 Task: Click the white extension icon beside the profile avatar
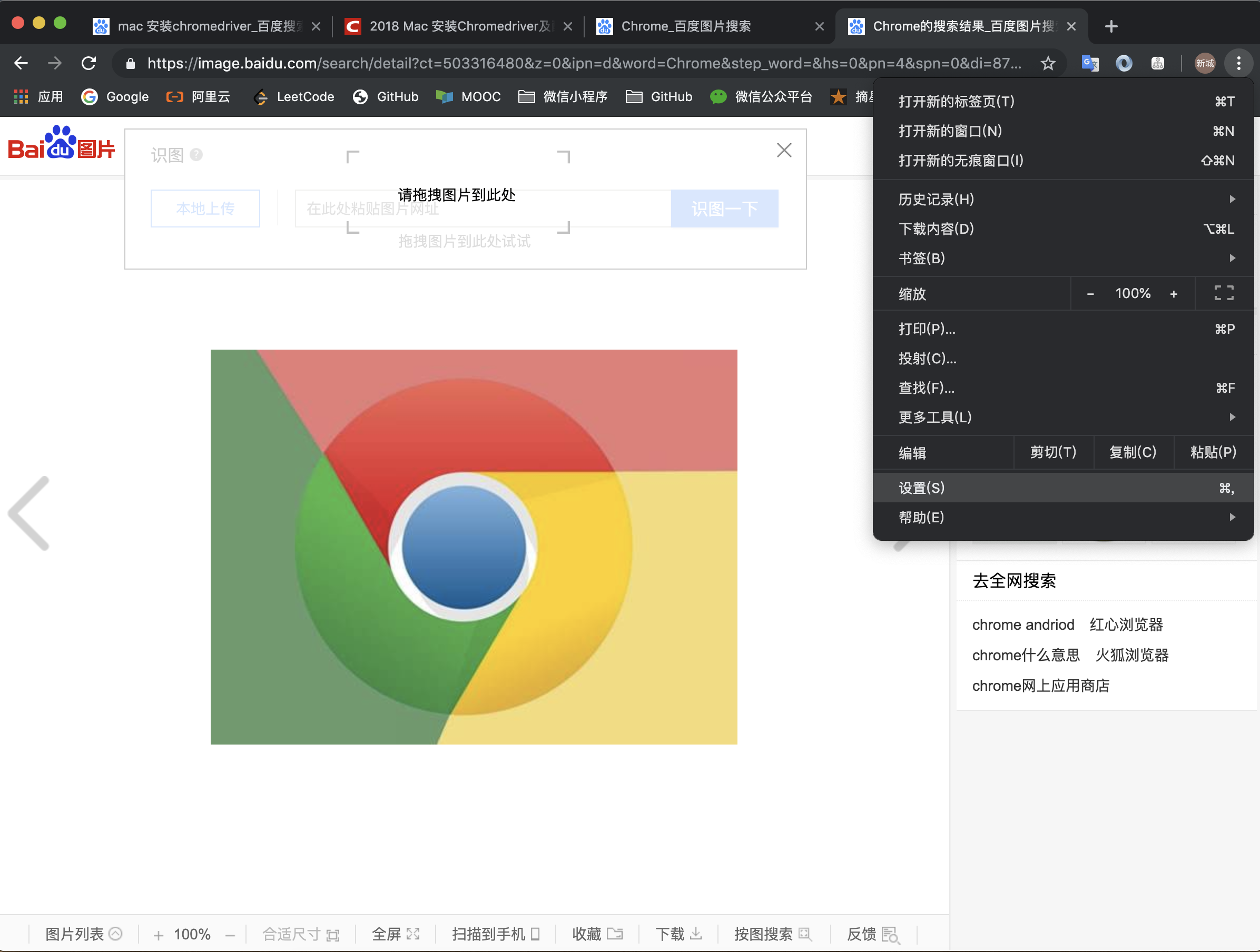1157,63
